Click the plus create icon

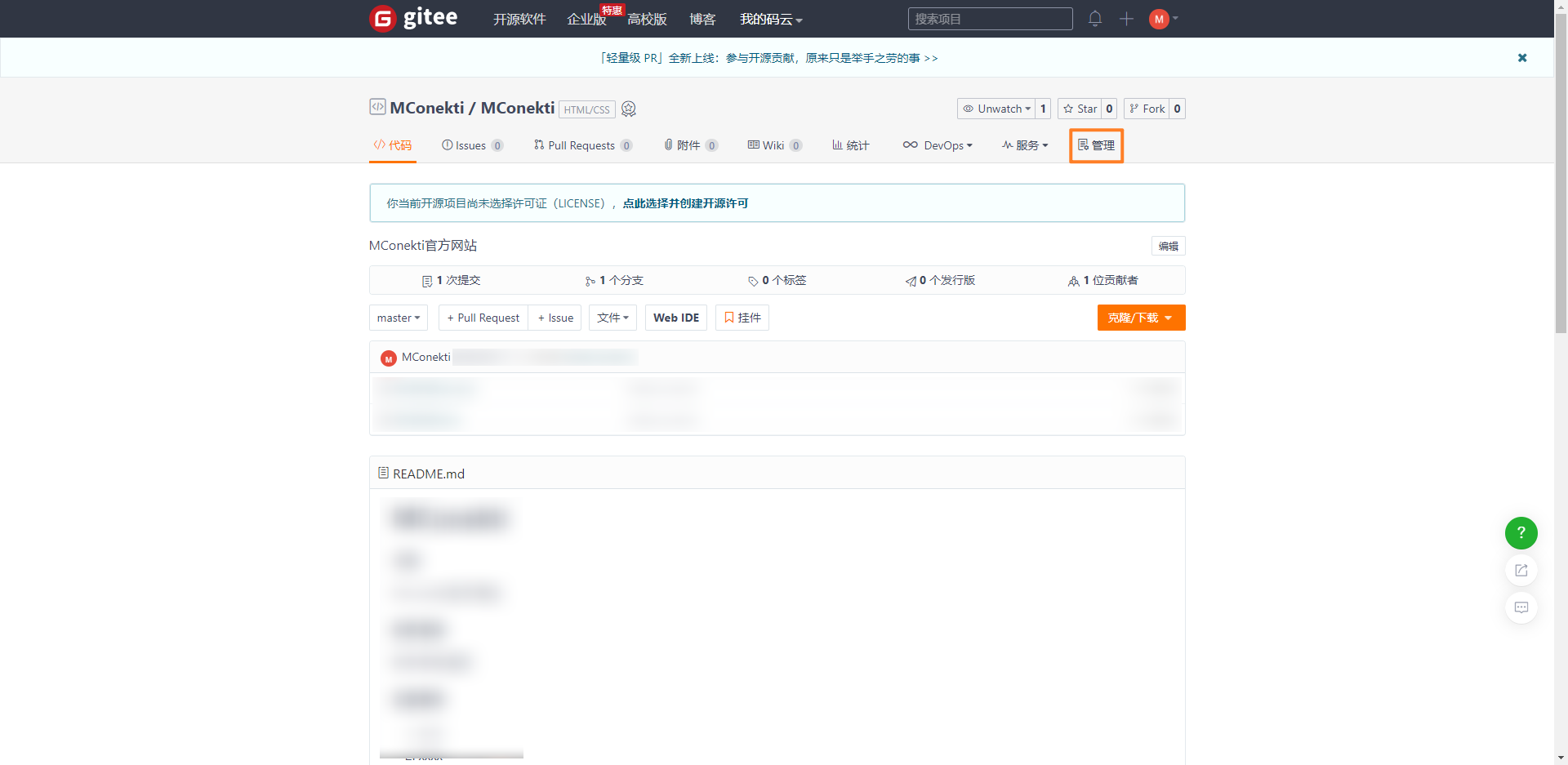coord(1126,19)
